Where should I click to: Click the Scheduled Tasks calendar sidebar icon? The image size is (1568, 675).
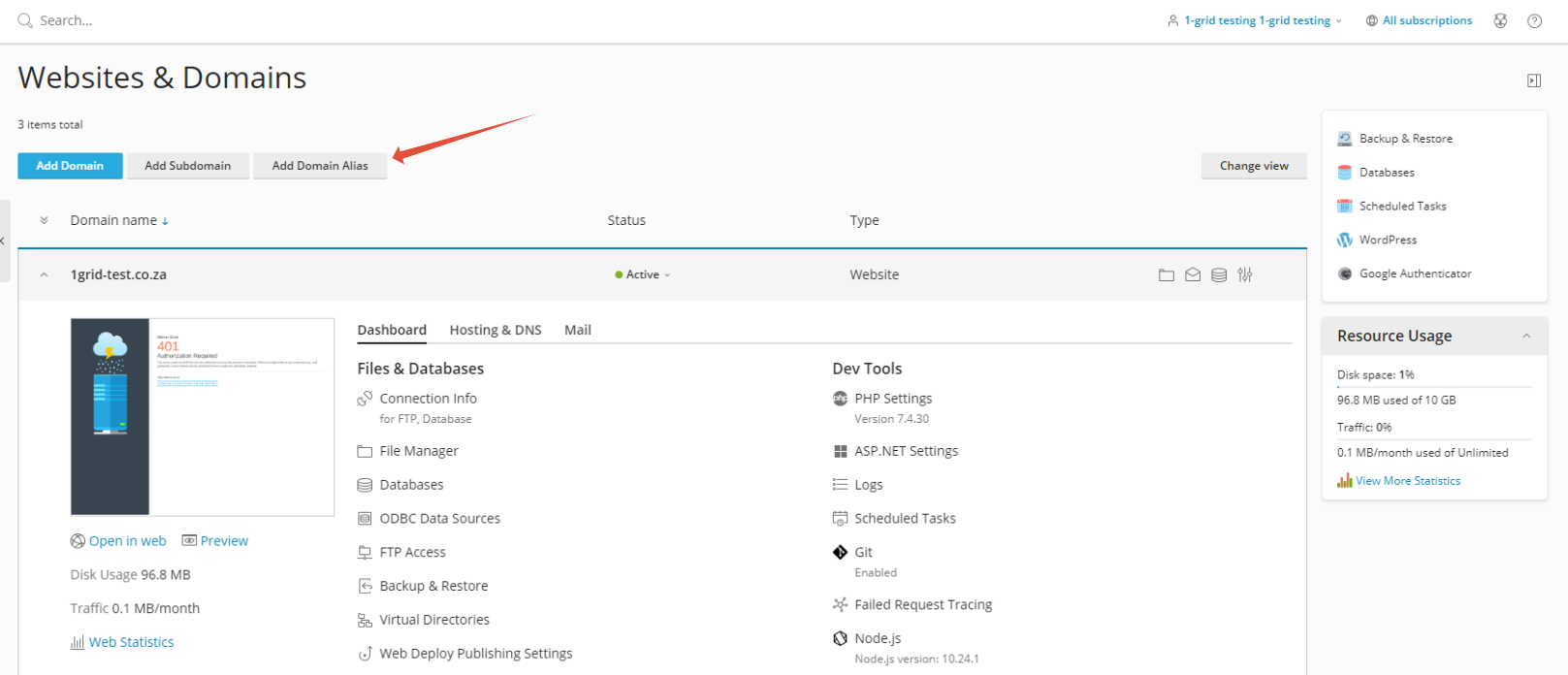point(1345,206)
